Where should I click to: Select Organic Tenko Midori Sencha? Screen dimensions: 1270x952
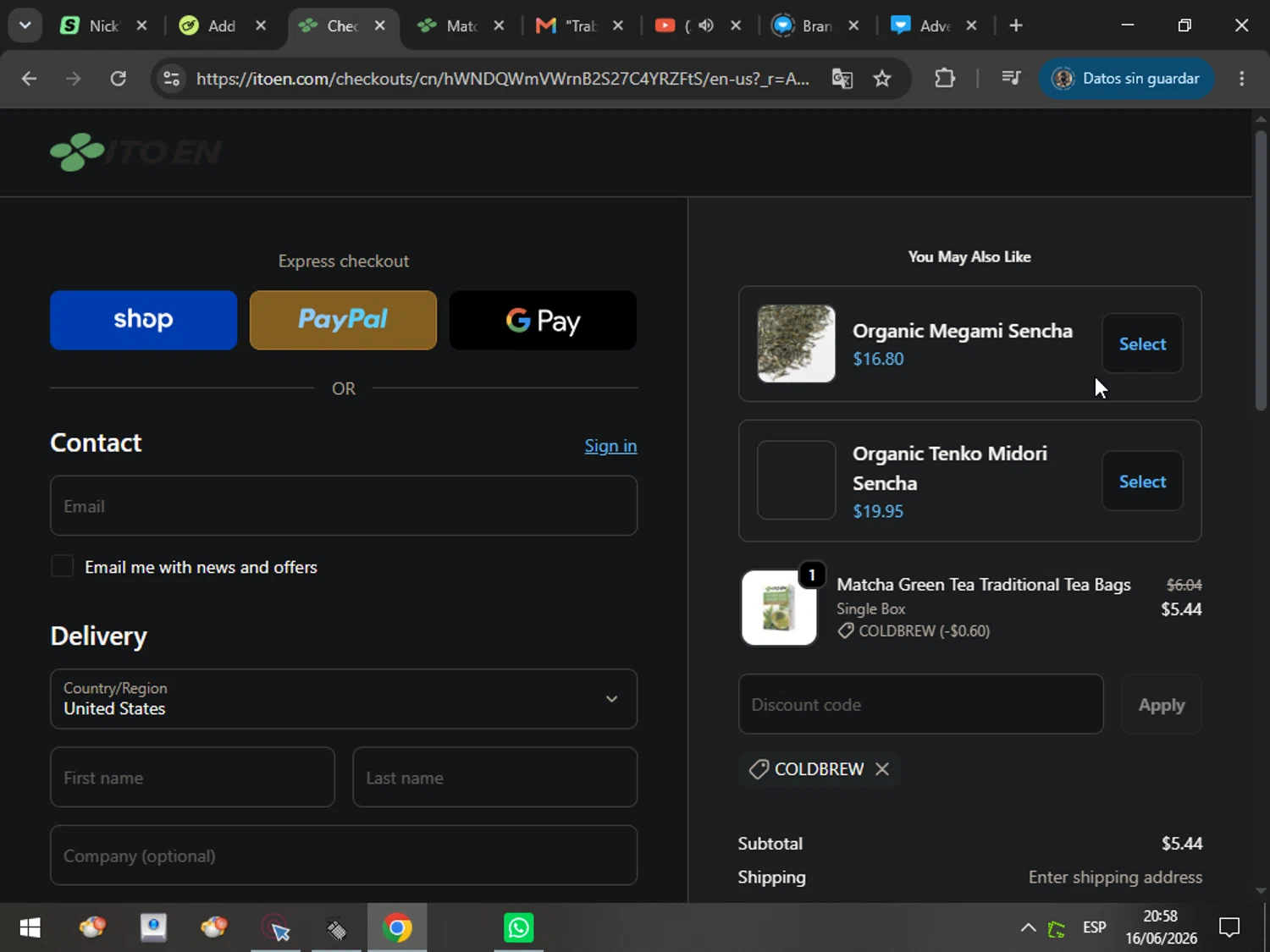coord(1142,481)
